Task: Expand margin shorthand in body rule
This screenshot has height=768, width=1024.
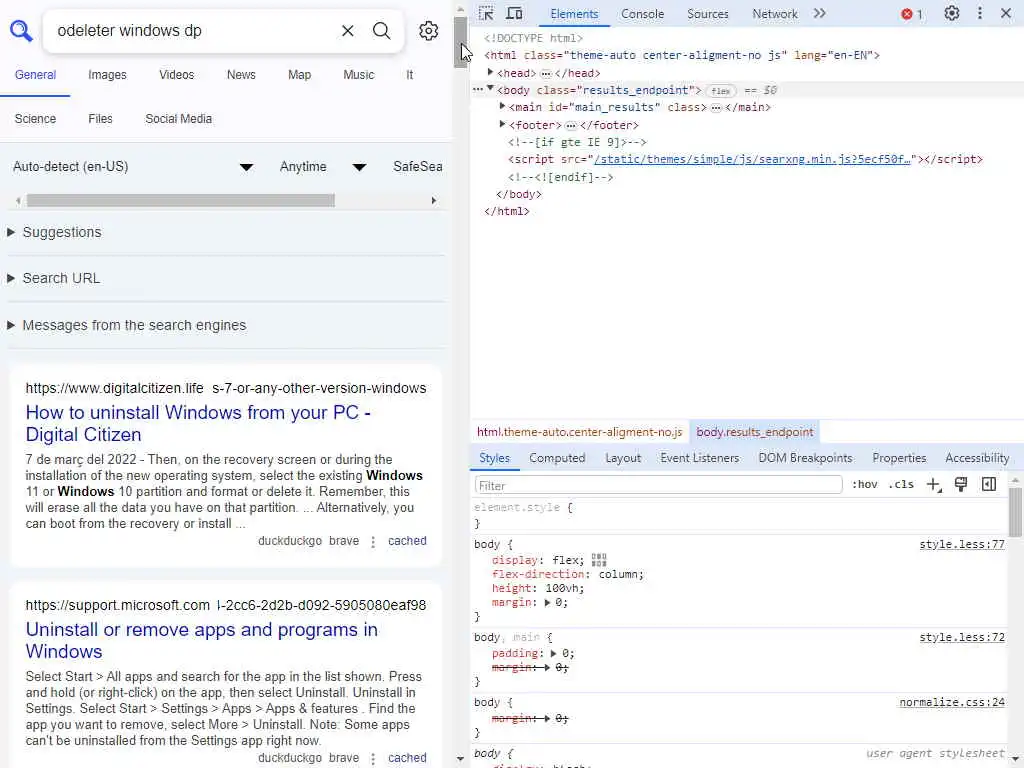Action: (x=547, y=603)
